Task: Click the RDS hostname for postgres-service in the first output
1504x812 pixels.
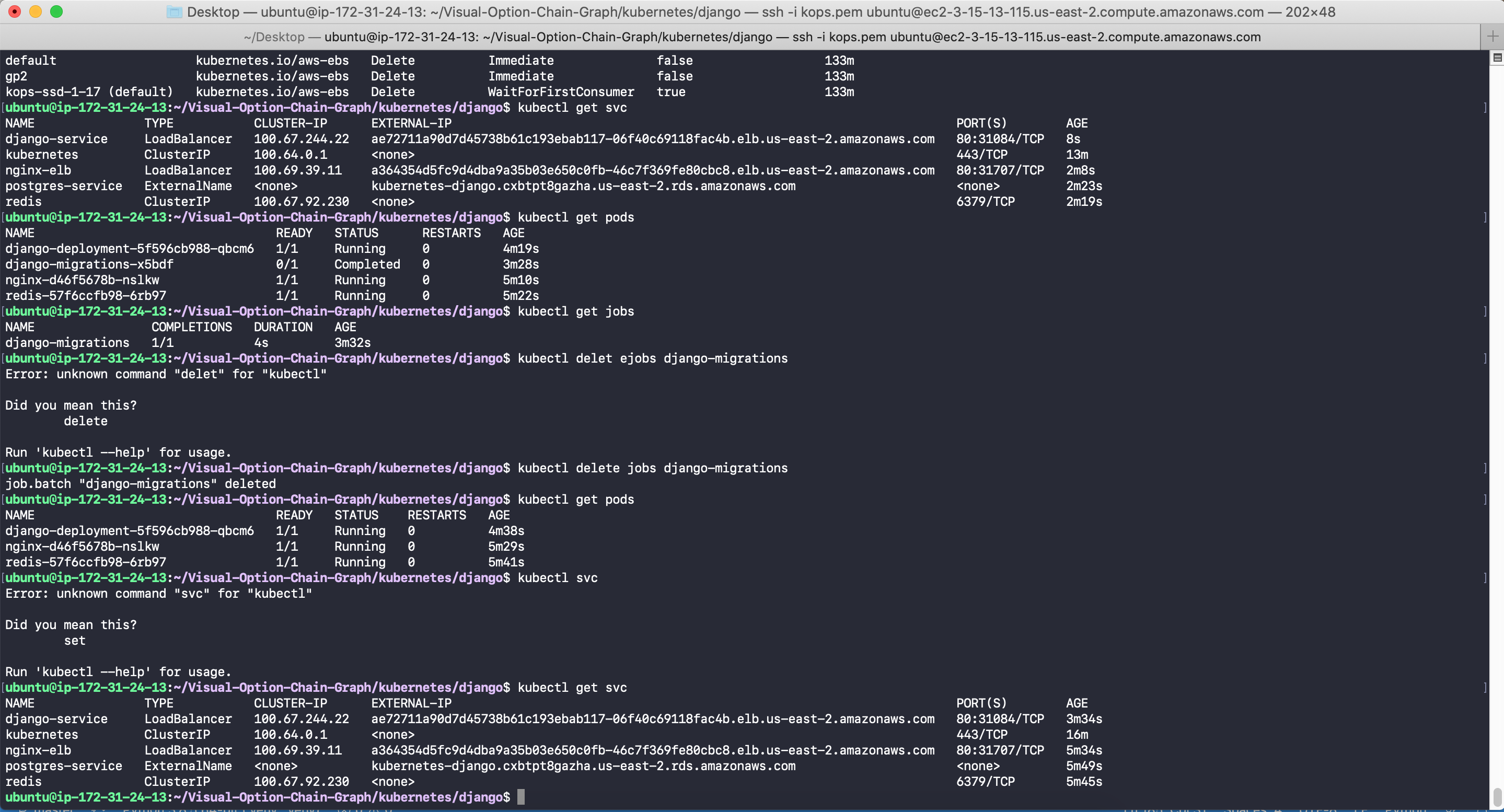Action: coord(583,185)
